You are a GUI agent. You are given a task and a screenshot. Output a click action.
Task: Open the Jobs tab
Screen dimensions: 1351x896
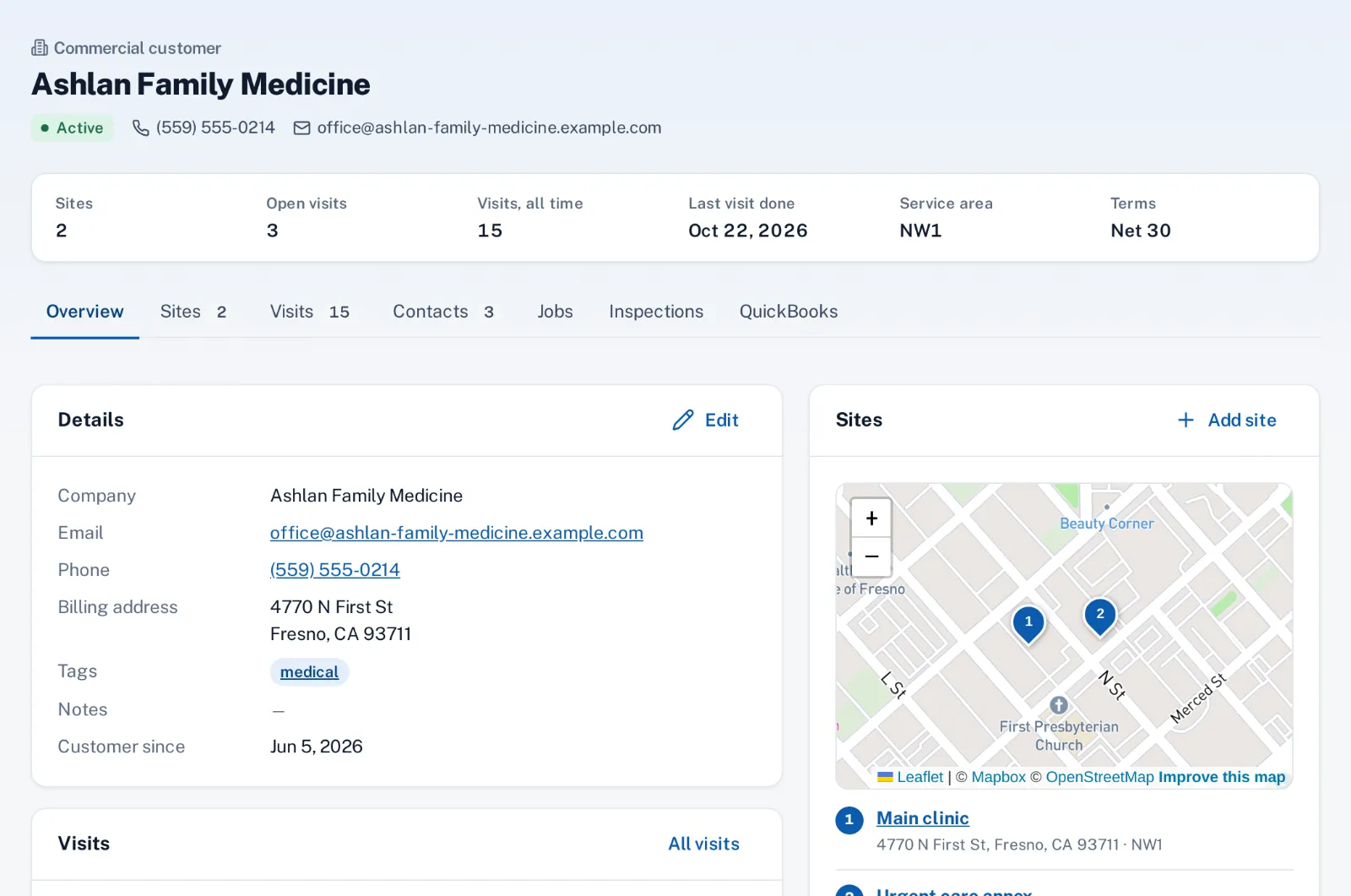(555, 312)
